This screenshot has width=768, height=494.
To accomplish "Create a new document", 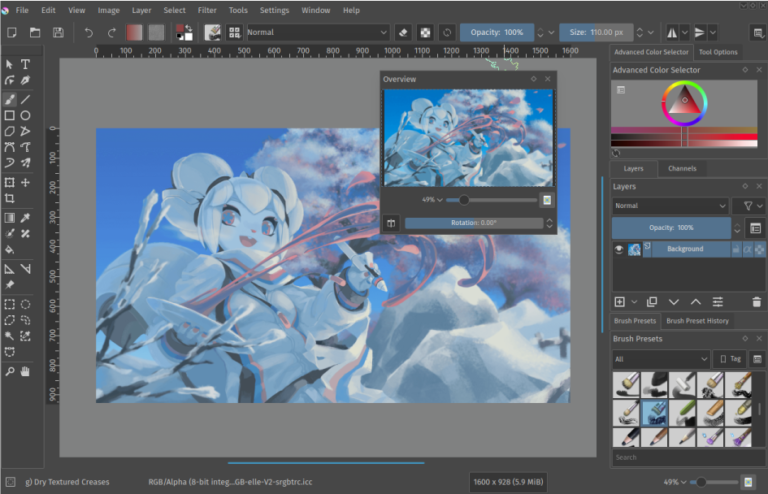I will tap(12, 32).
